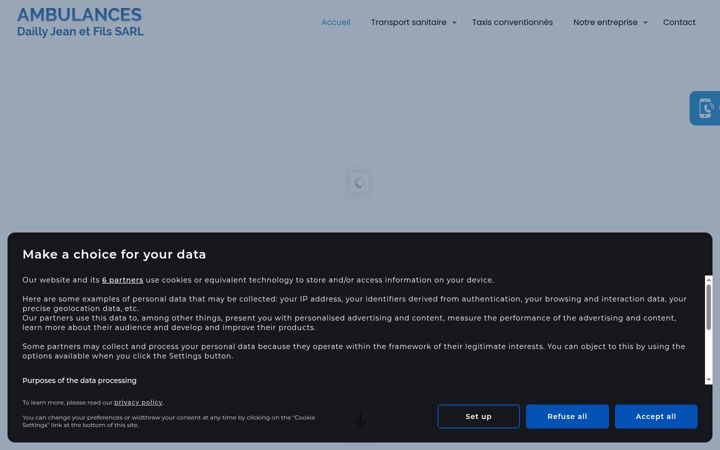Viewport: 720px width, 450px height.
Task: Click the scrollbar up arrow in cookie dialog
Action: pos(709,279)
